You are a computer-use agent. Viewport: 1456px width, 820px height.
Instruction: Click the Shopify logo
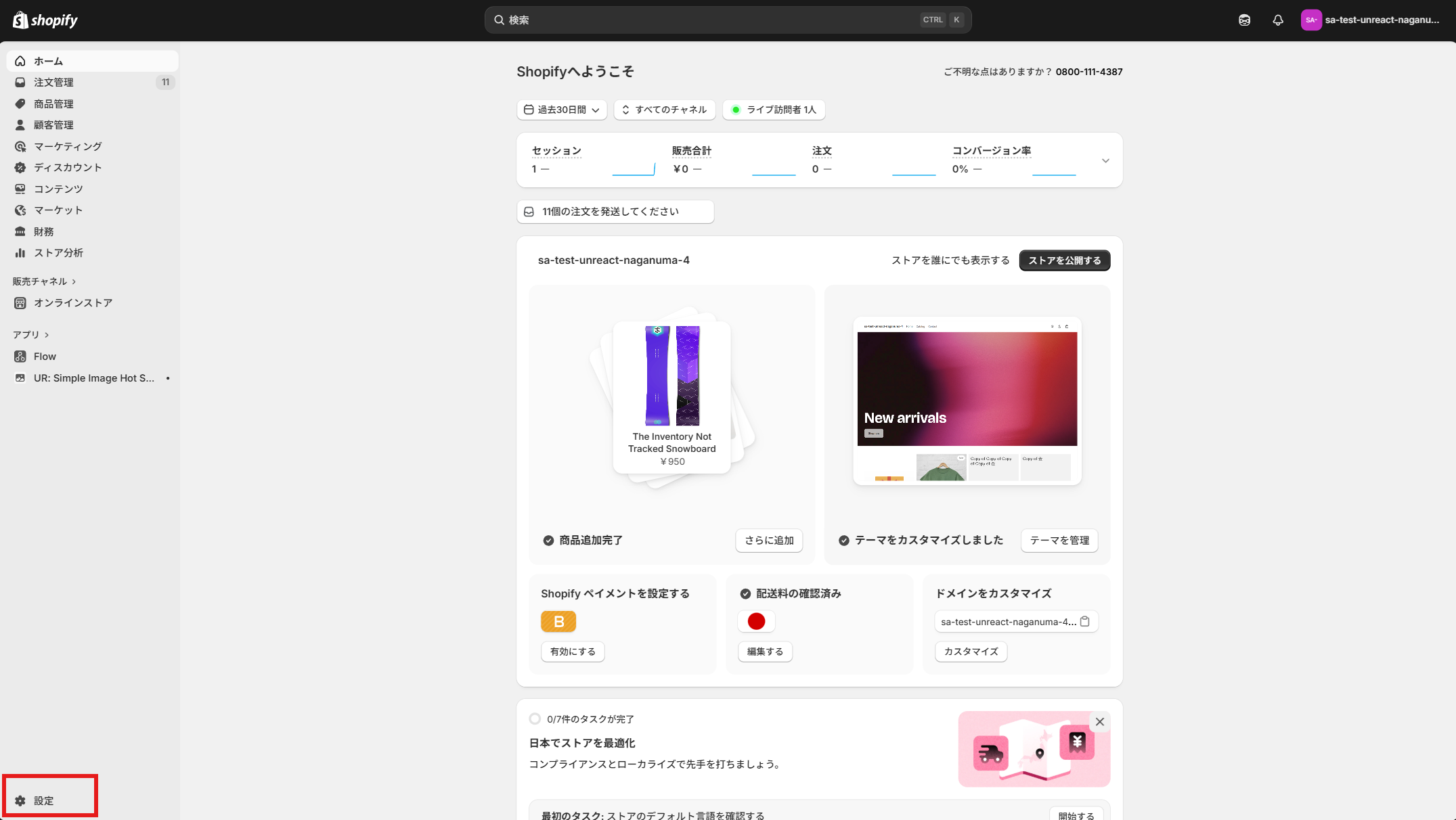pos(44,20)
